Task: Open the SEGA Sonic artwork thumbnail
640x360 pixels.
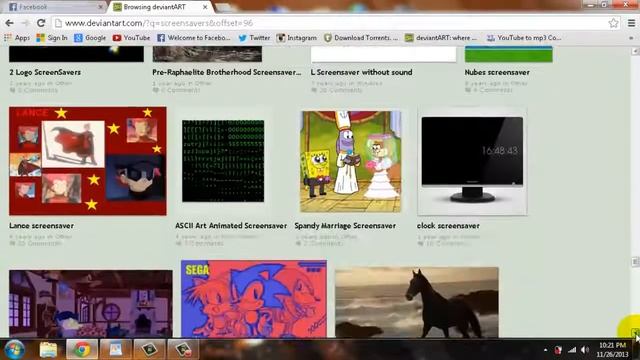Action: point(253,299)
